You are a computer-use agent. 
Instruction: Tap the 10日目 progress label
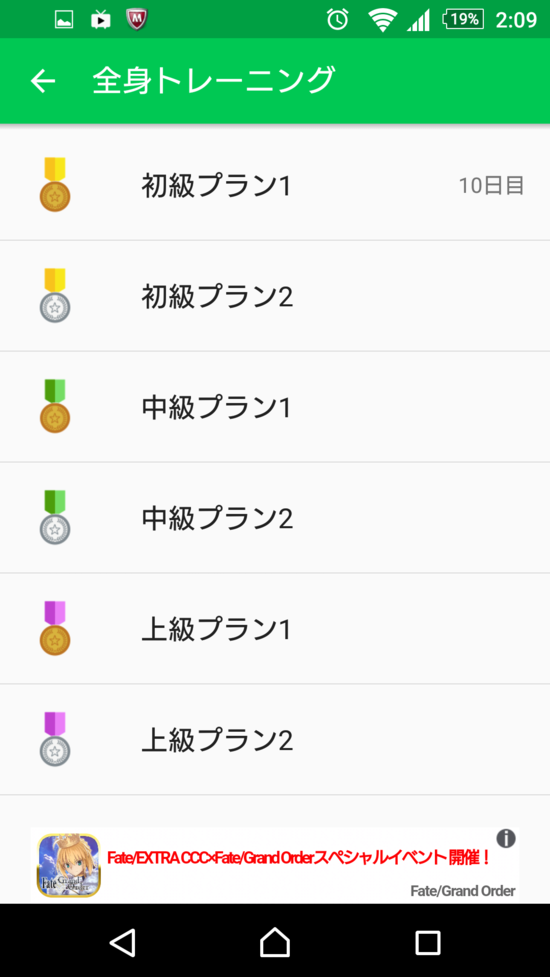coord(491,186)
